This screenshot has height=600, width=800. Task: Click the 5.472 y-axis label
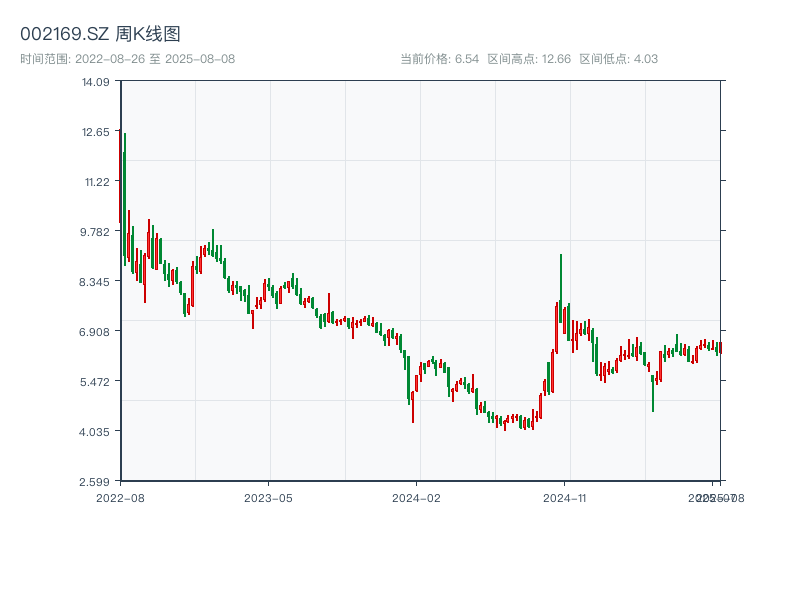pyautogui.click(x=96, y=381)
